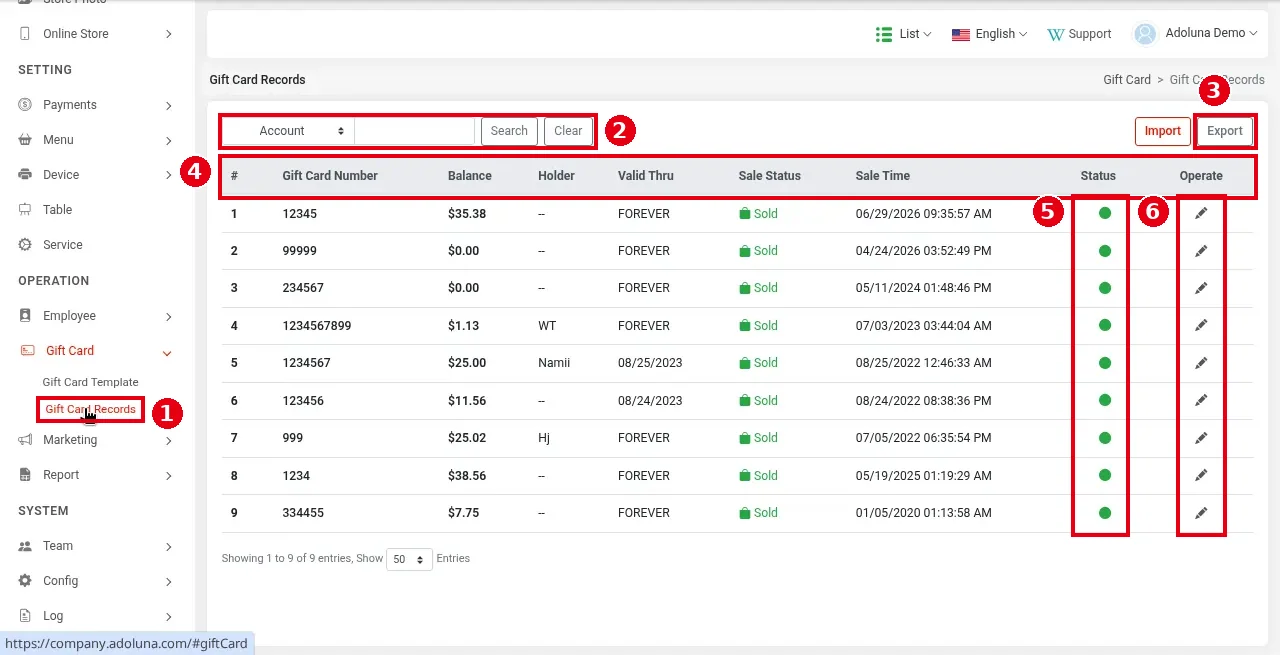Toggle status dot for card 234567
The image size is (1280, 655).
[x=1105, y=288]
